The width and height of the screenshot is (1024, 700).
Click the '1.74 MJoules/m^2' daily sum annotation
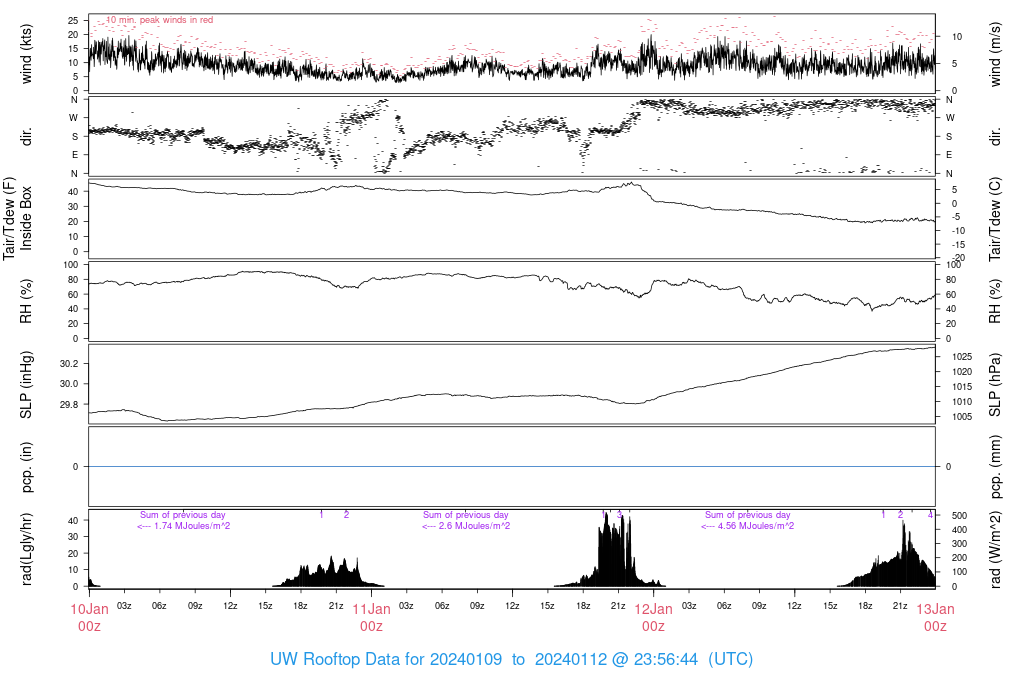pyautogui.click(x=184, y=526)
